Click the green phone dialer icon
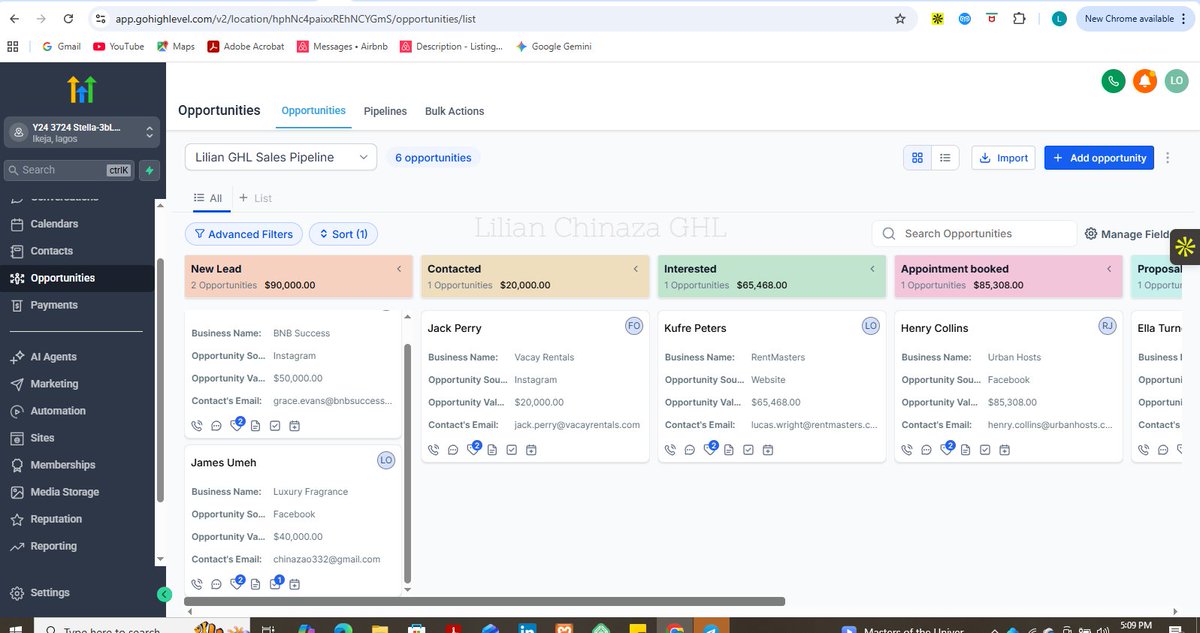Image resolution: width=1200 pixels, height=633 pixels. point(1113,81)
